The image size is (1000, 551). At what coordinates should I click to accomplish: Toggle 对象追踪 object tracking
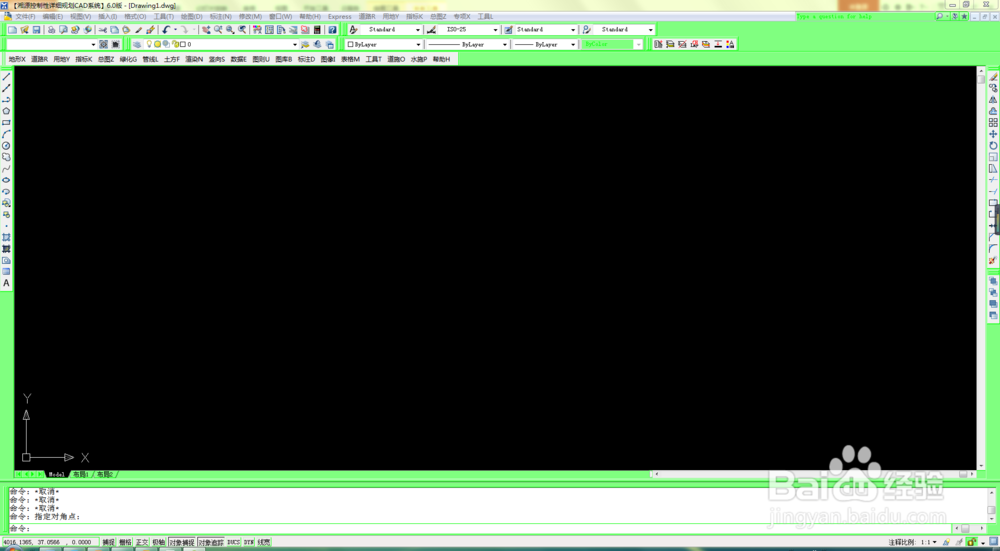(211, 542)
